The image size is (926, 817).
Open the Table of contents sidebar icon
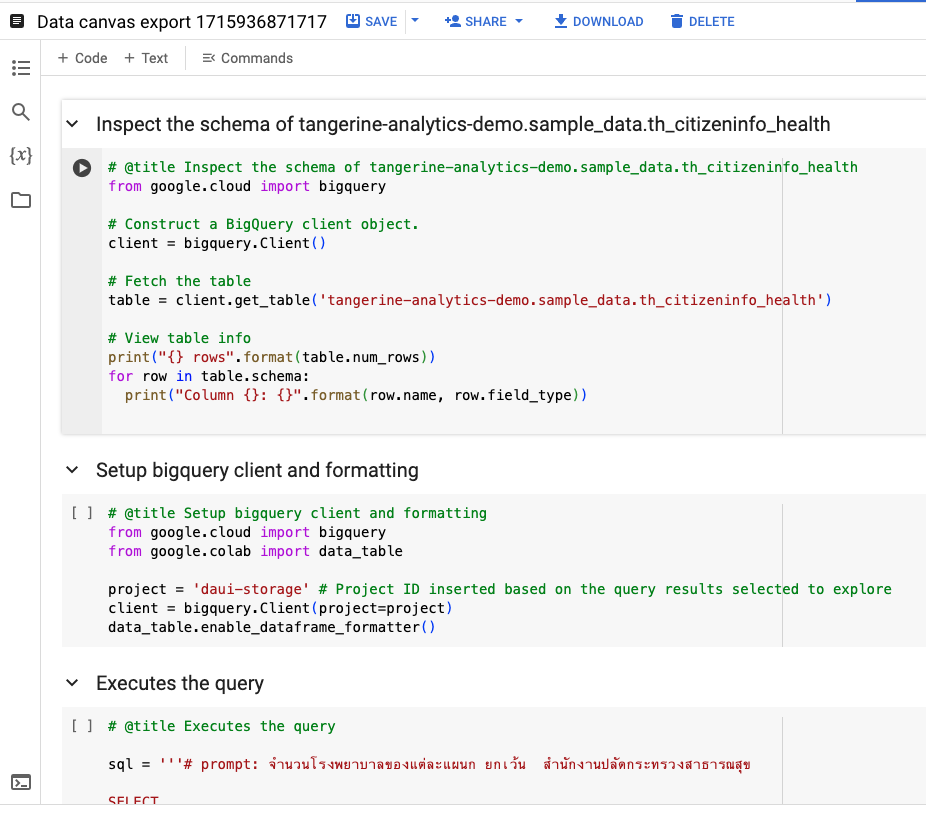[21, 68]
